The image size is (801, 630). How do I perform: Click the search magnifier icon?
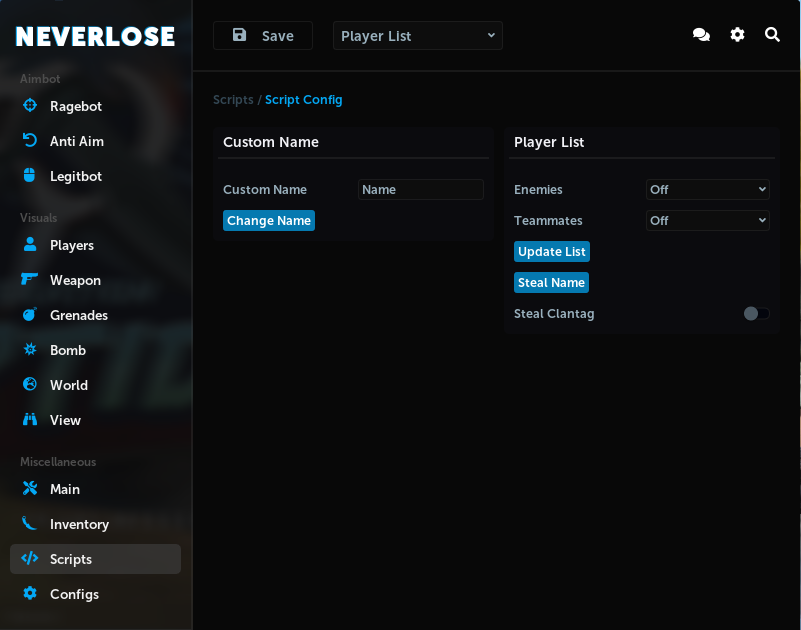pos(772,35)
